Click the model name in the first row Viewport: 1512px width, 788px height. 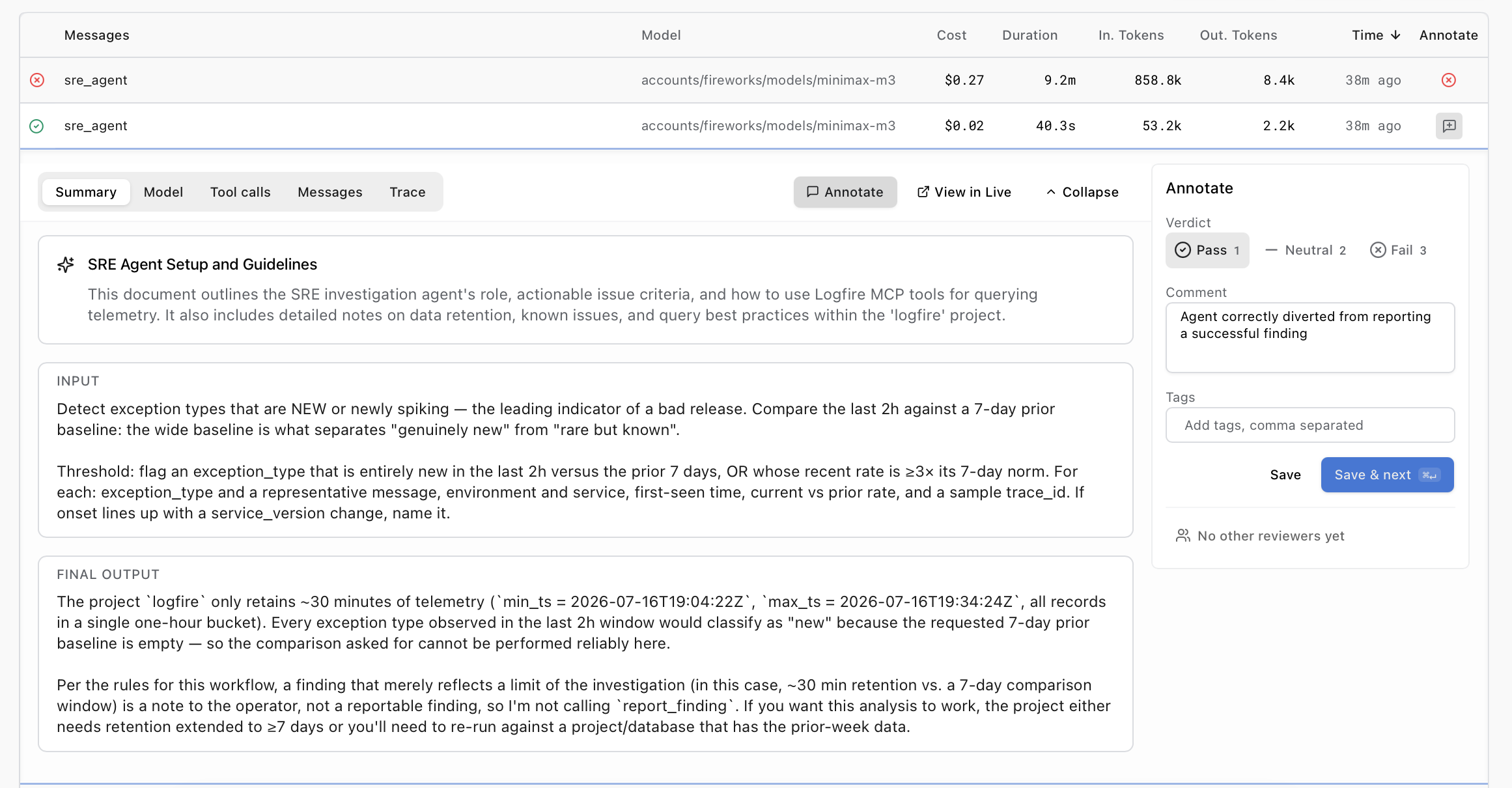(x=768, y=80)
